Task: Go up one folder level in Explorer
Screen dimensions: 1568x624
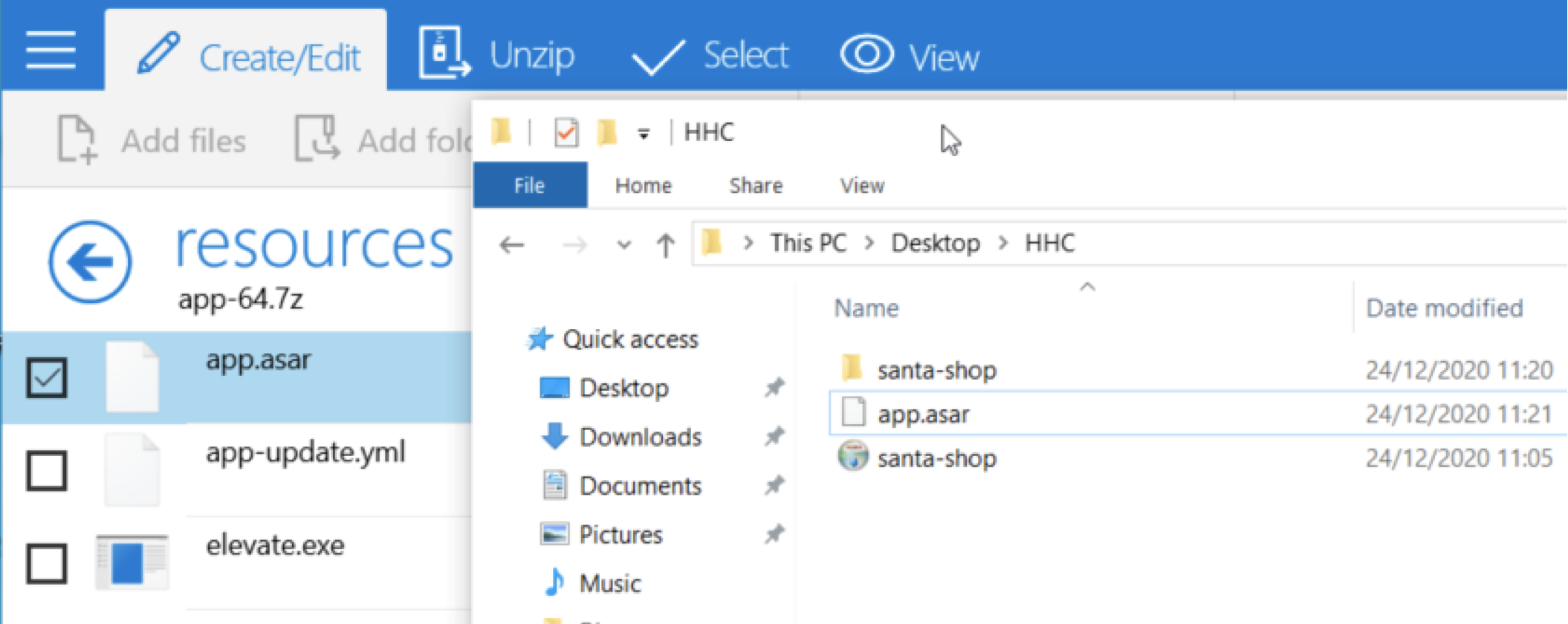Action: [x=665, y=244]
